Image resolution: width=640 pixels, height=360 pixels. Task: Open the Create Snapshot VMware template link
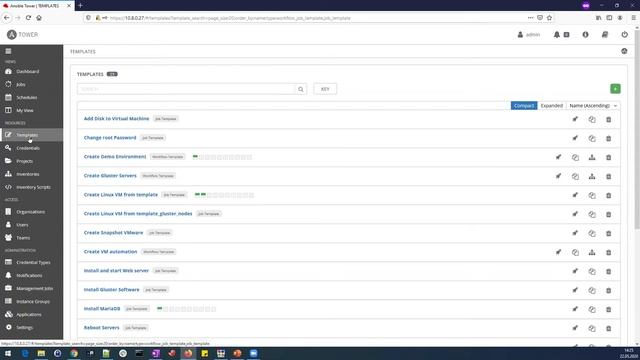[x=113, y=233]
